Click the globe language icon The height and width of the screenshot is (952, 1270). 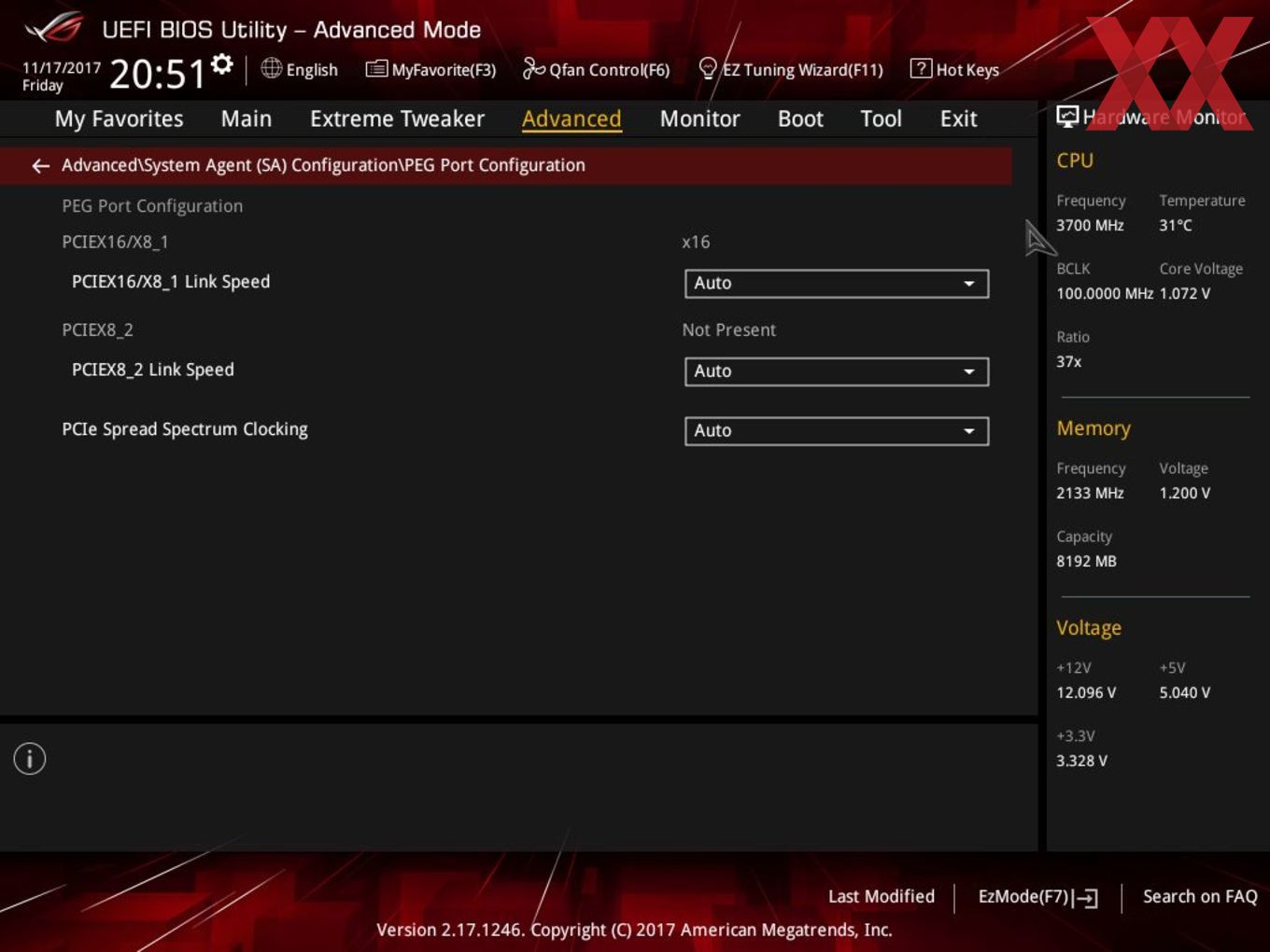pos(272,68)
